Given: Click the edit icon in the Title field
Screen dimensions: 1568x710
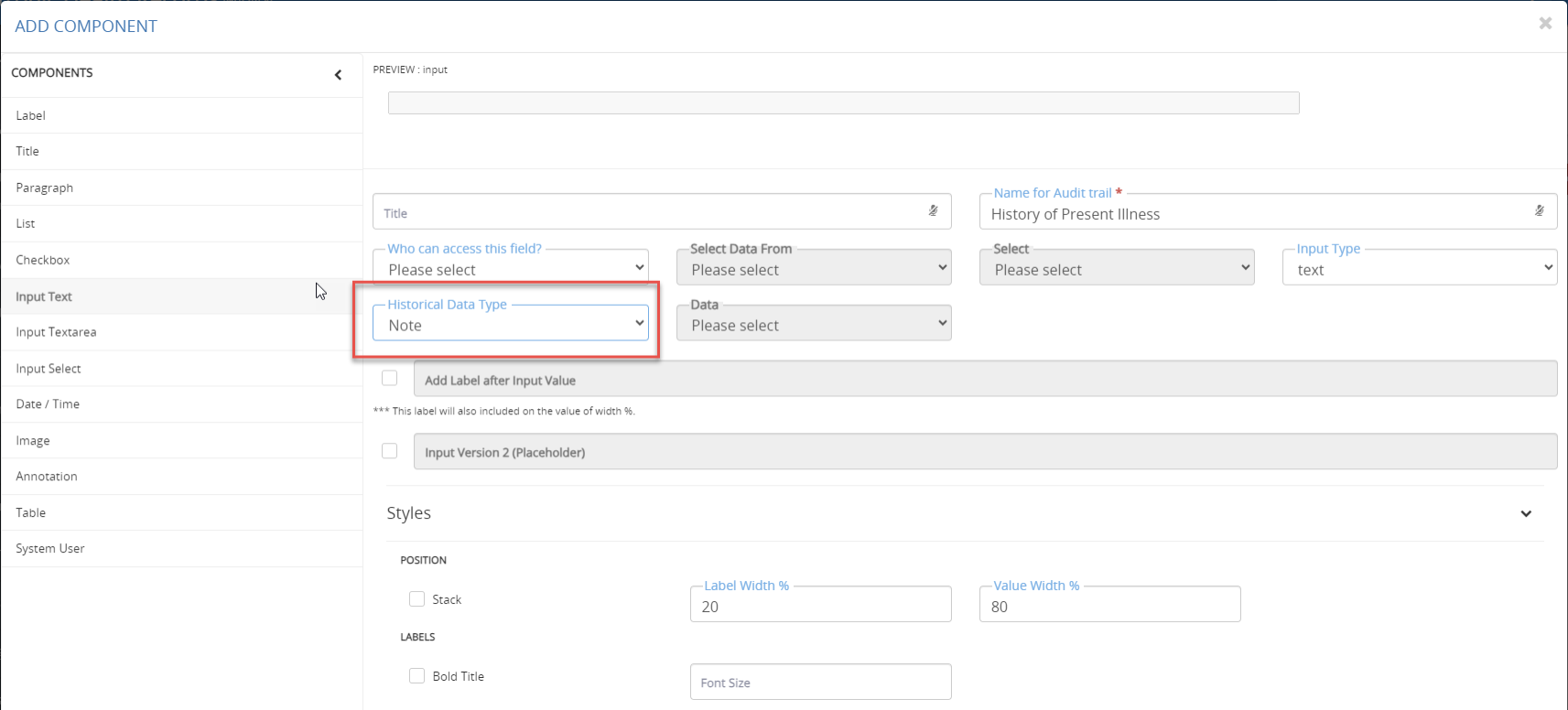Looking at the screenshot, I should coord(933,211).
